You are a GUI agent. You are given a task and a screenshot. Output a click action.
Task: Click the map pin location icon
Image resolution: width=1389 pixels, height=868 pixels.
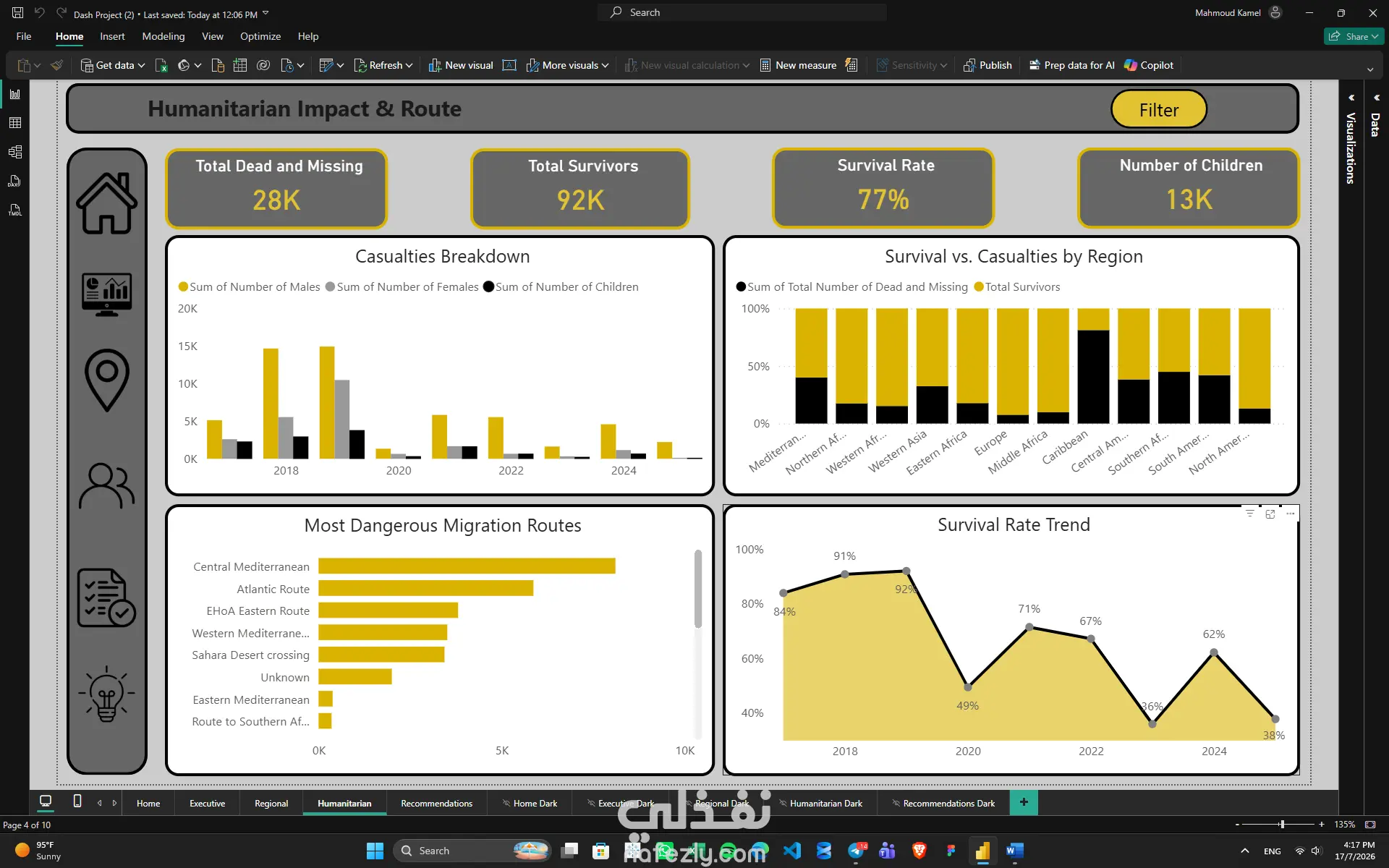tap(107, 380)
